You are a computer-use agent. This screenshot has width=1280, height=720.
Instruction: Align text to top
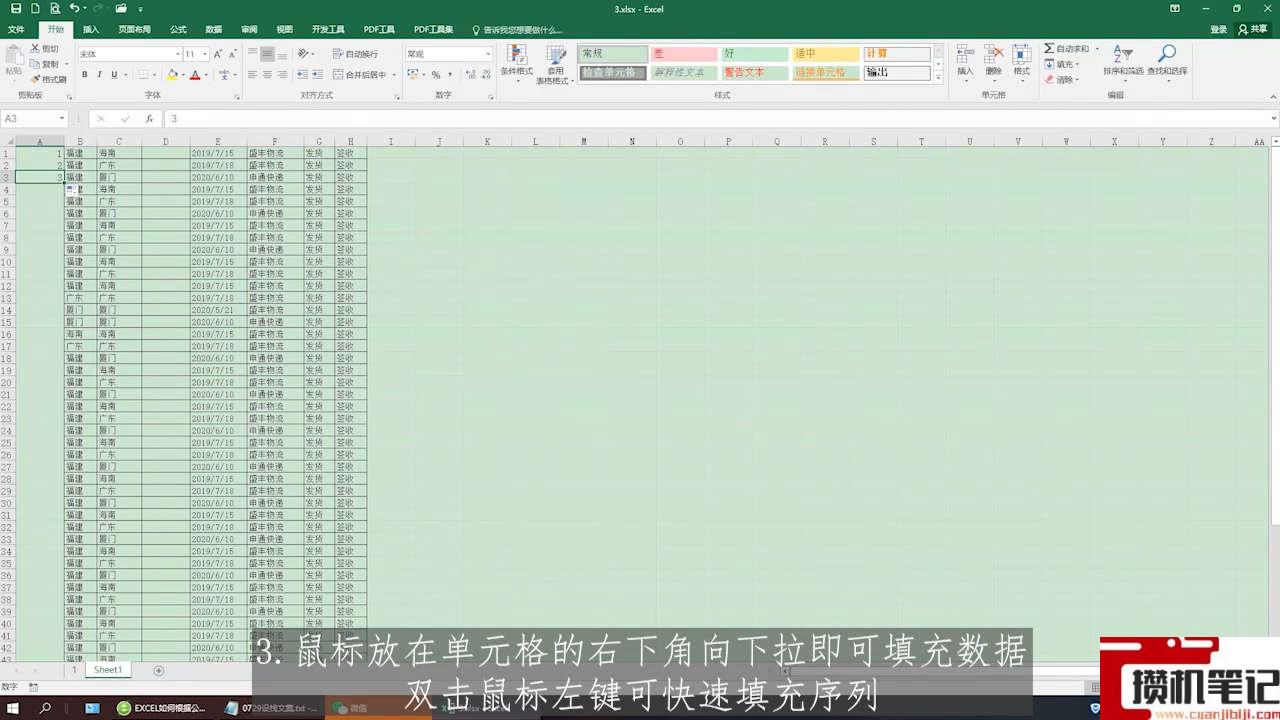(253, 54)
